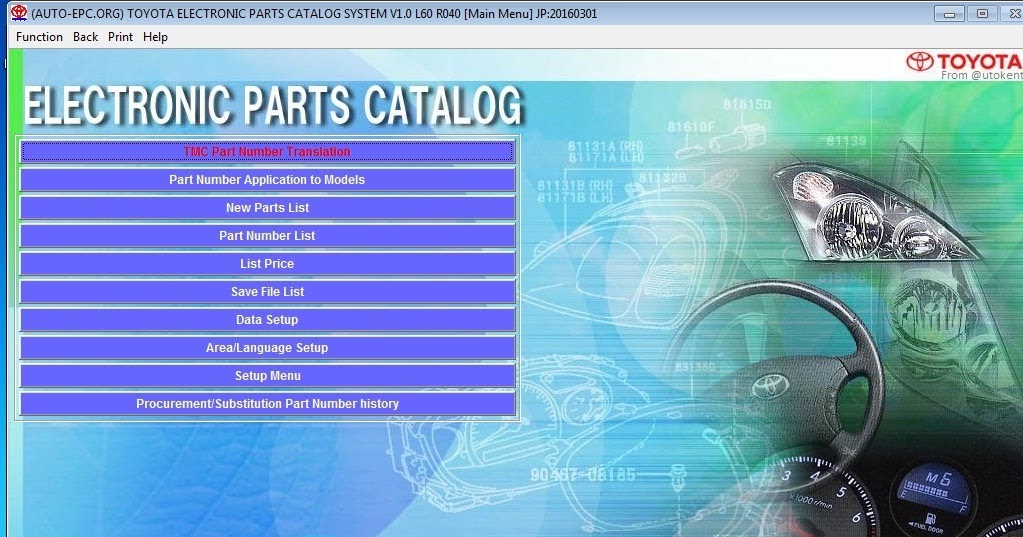
Task: Open Procurement/Substitution Part Number history
Action: tap(267, 404)
